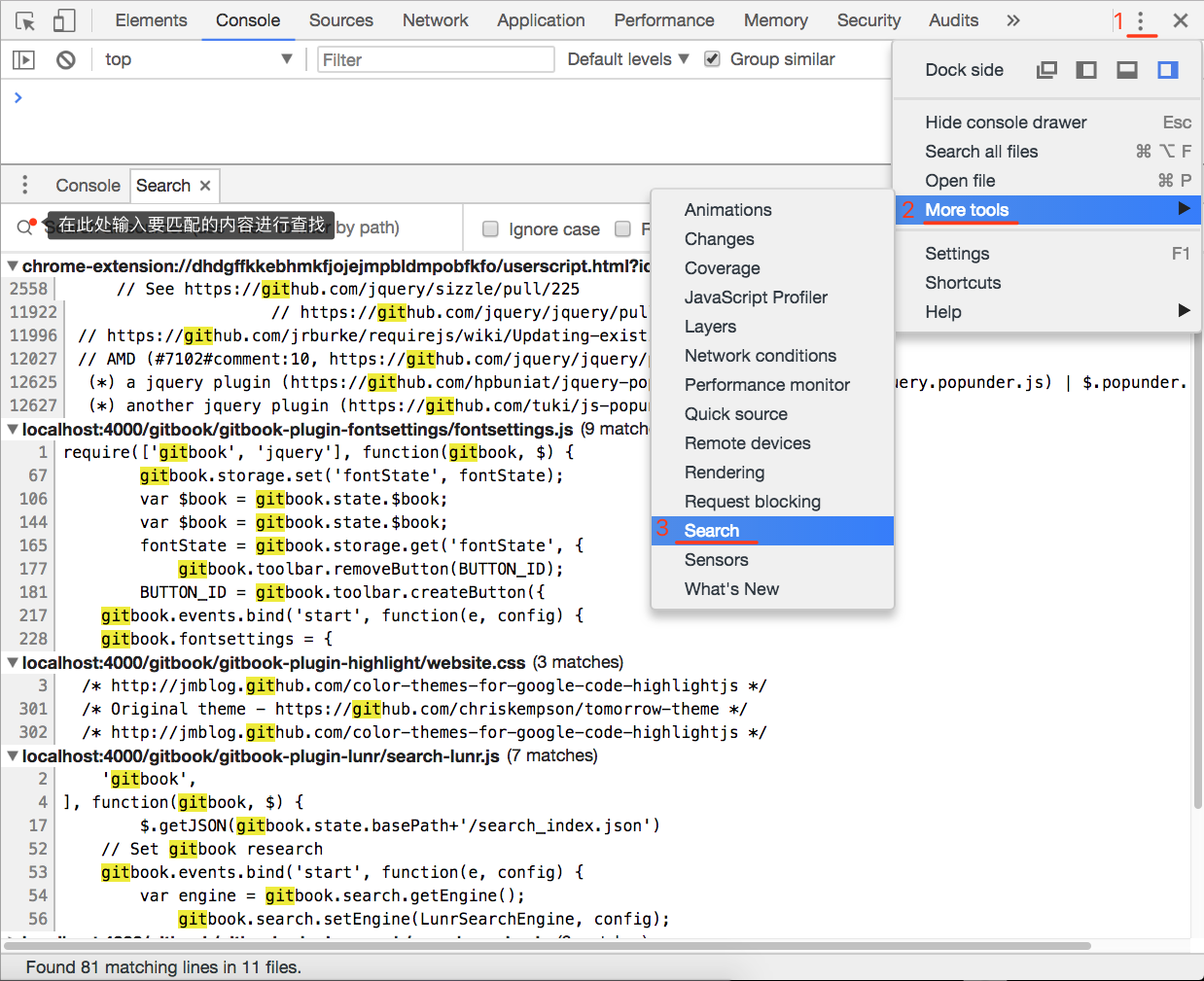
Task: Collapse the website.css results group
Action: [x=13, y=662]
